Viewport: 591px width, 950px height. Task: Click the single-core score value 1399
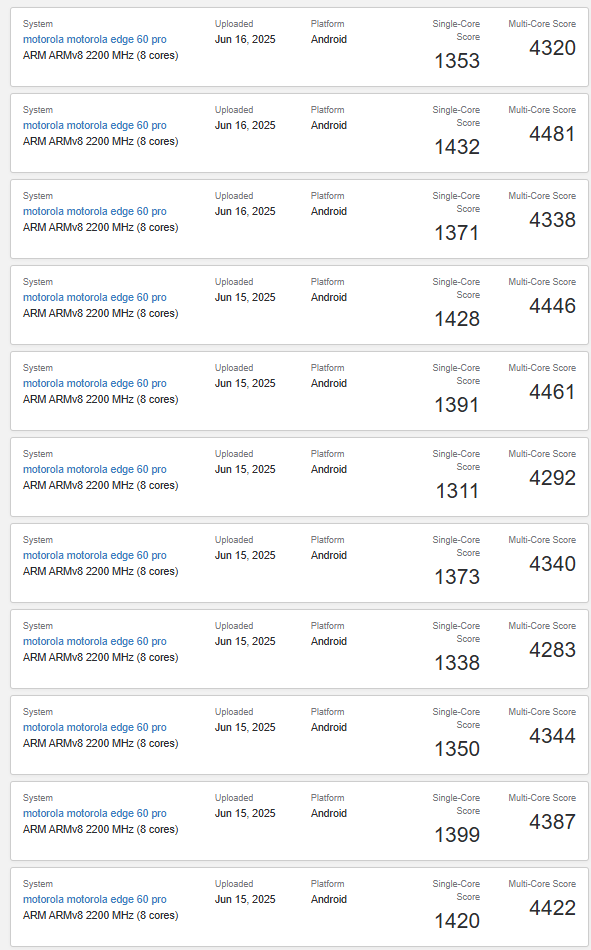click(457, 835)
